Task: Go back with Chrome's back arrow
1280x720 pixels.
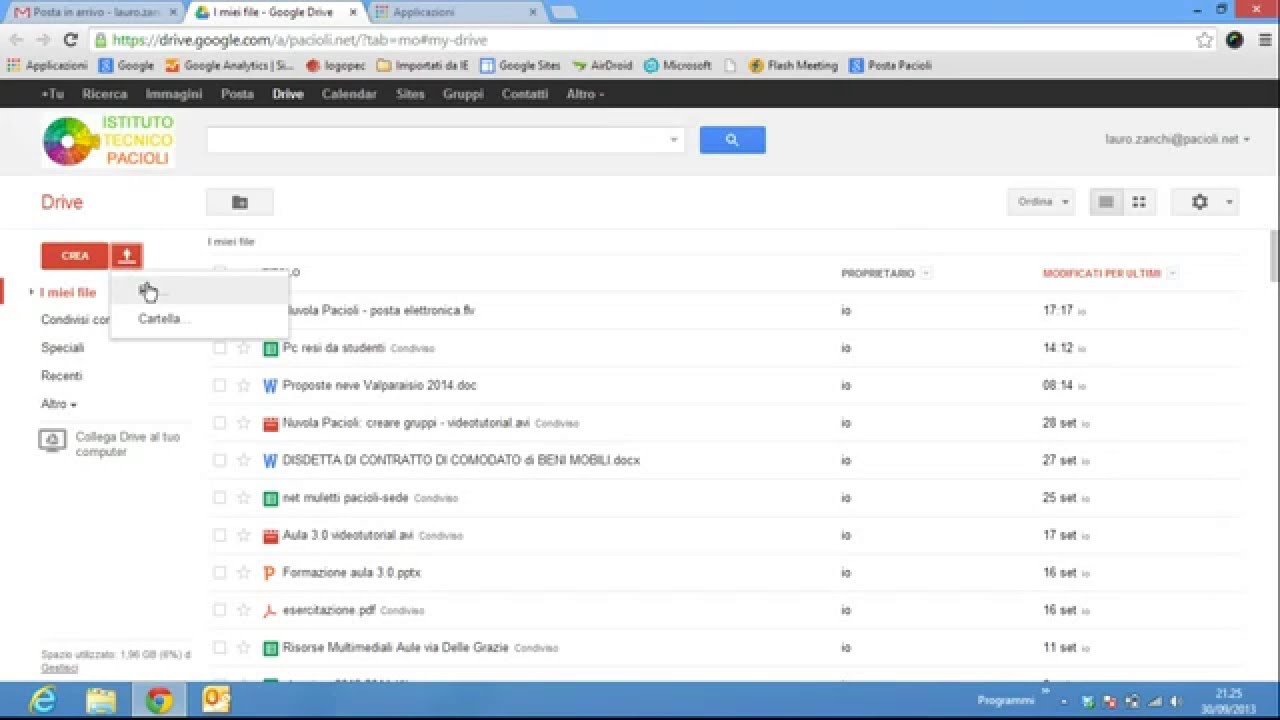Action: point(16,40)
